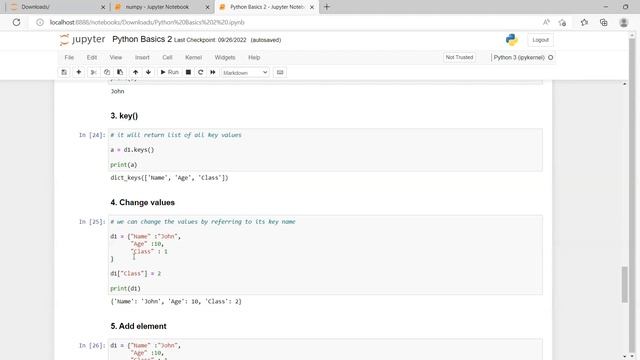Select the '5. Add element' heading cell
Image resolution: width=640 pixels, height=360 pixels.
[x=138, y=326]
